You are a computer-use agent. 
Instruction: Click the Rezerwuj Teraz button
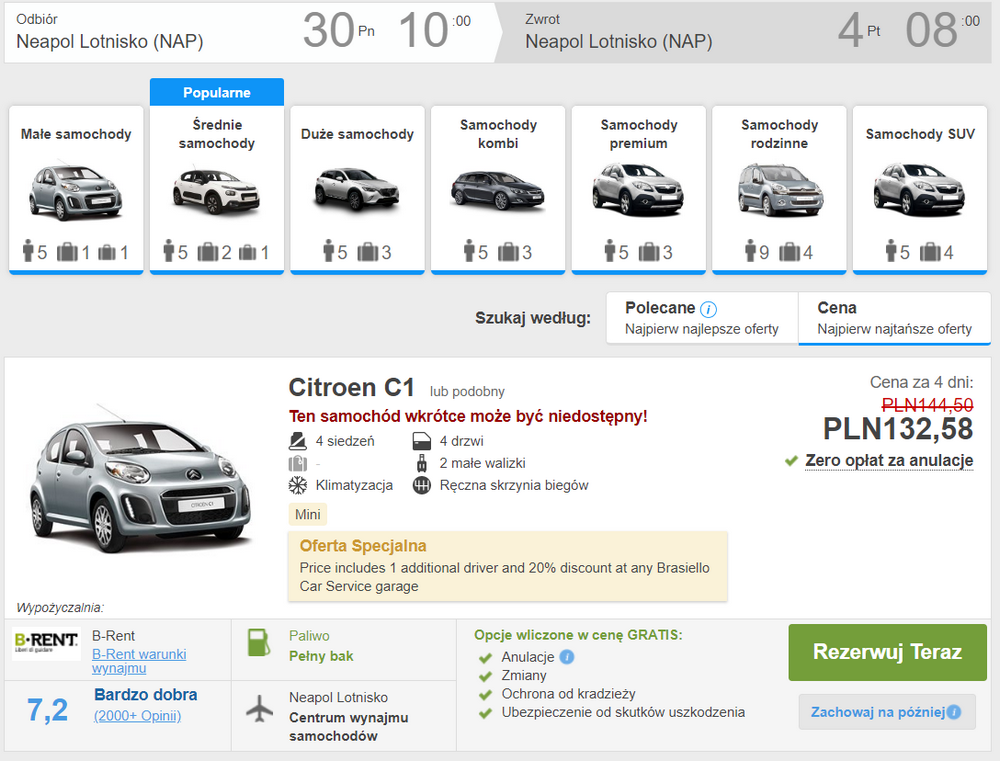[887, 652]
